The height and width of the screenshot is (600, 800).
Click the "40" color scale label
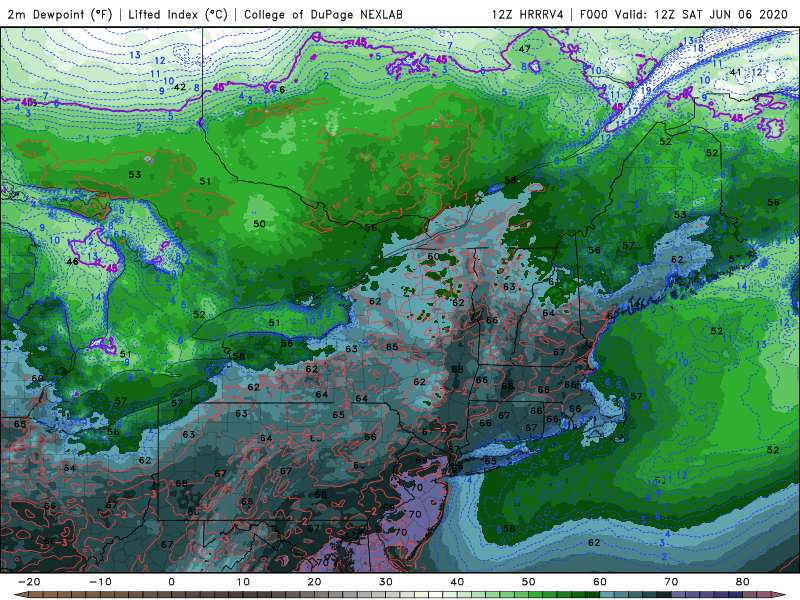[x=457, y=582]
